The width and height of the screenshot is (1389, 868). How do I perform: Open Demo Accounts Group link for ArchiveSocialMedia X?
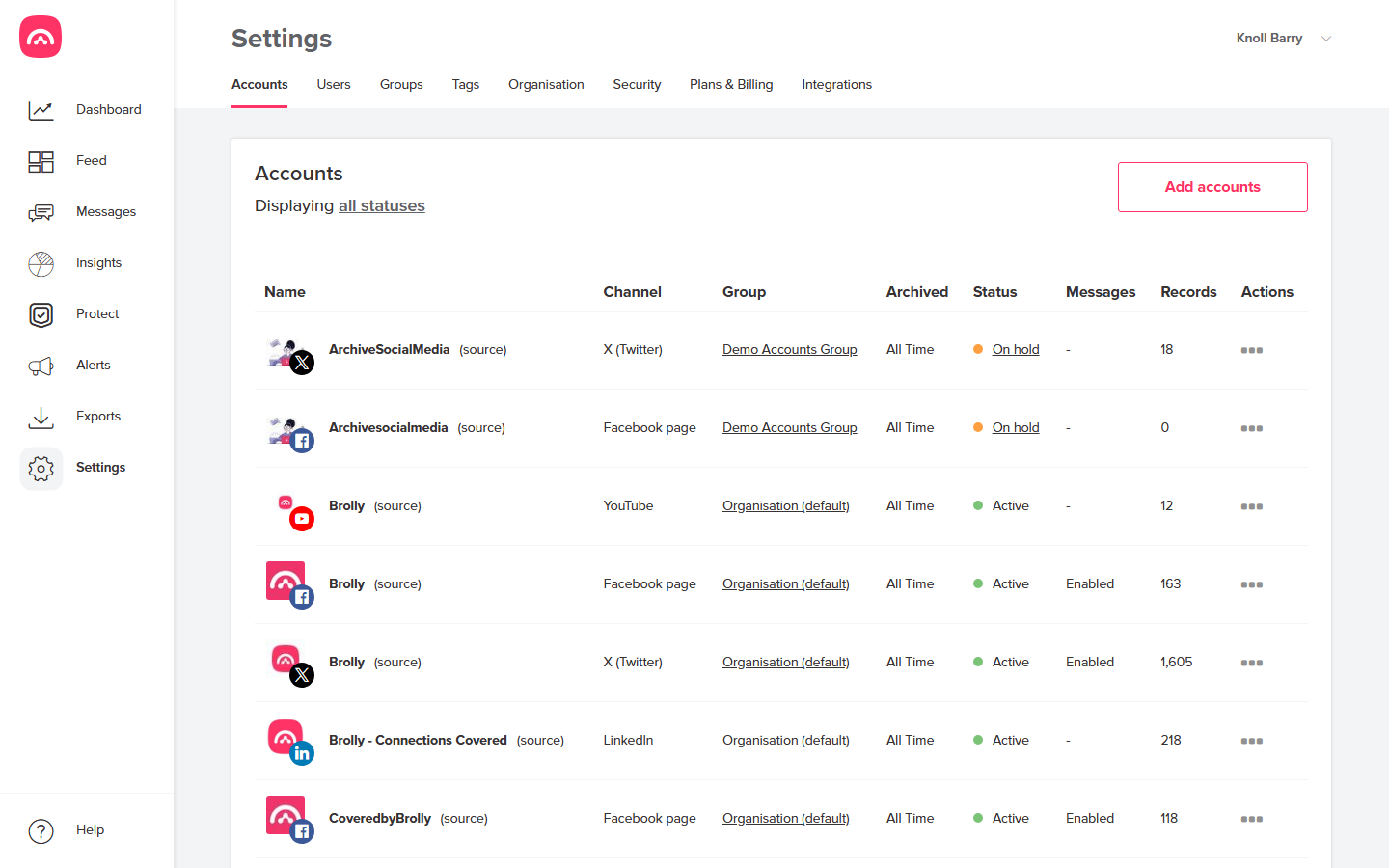(790, 350)
